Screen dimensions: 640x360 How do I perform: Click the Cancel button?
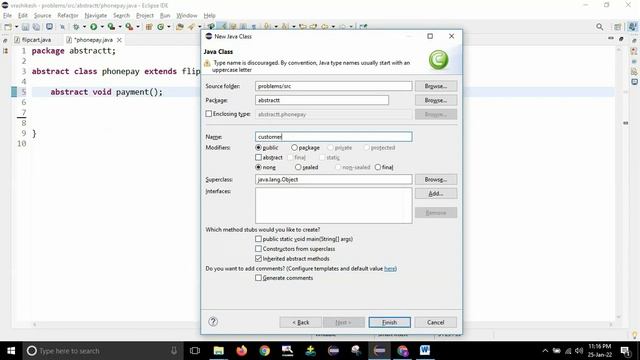pos(436,322)
